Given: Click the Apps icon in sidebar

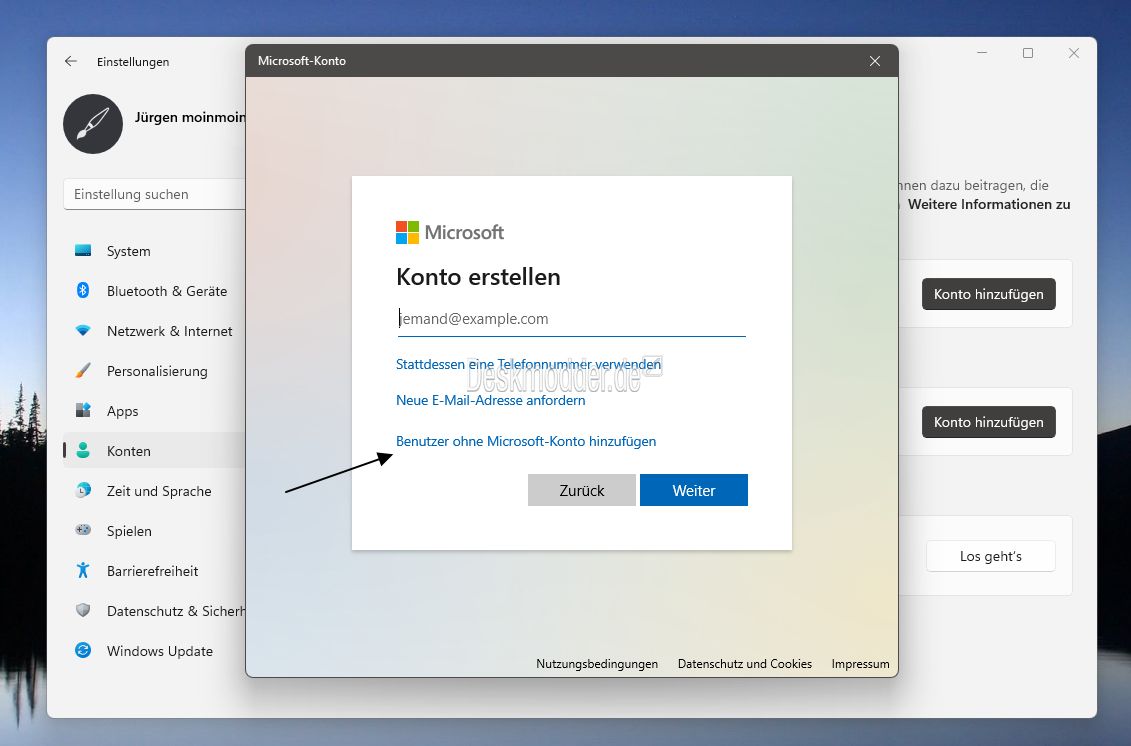Looking at the screenshot, I should pyautogui.click(x=83, y=411).
